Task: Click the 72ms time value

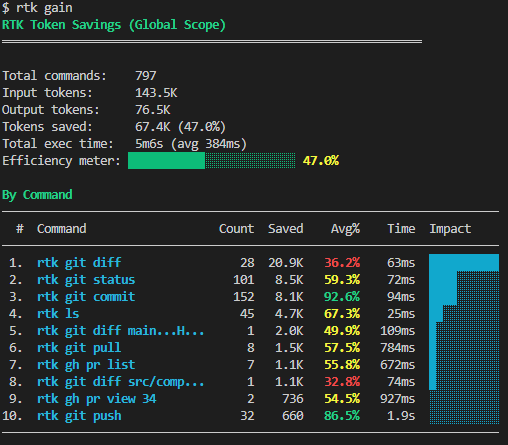Action: (401, 280)
